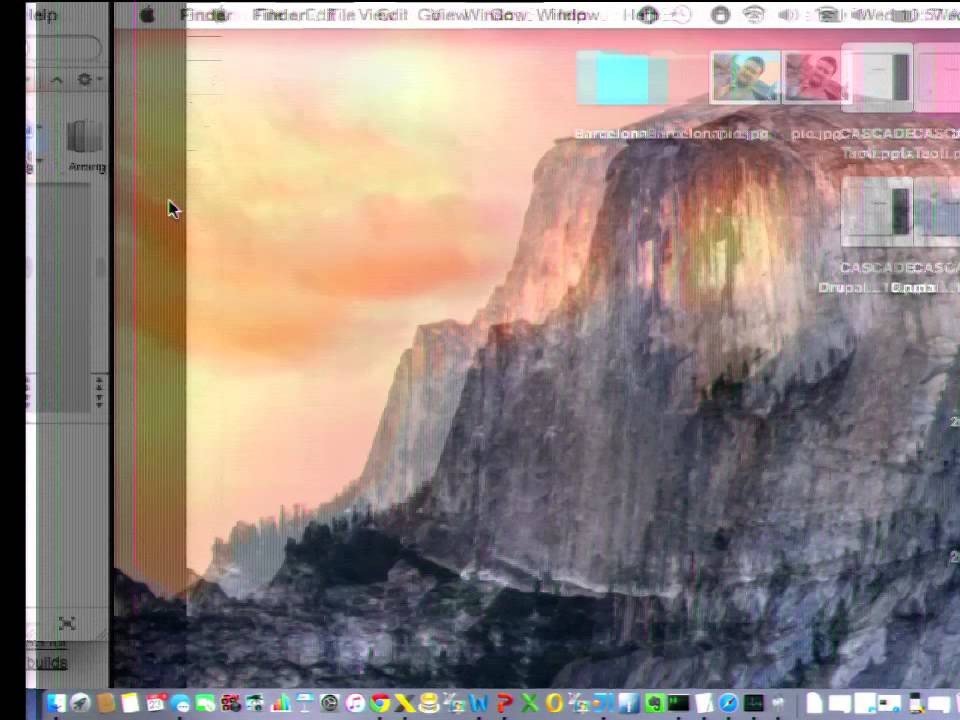Image resolution: width=960 pixels, height=720 pixels.
Task: Open green FaceTime icon in Dock
Action: pyautogui.click(x=205, y=703)
